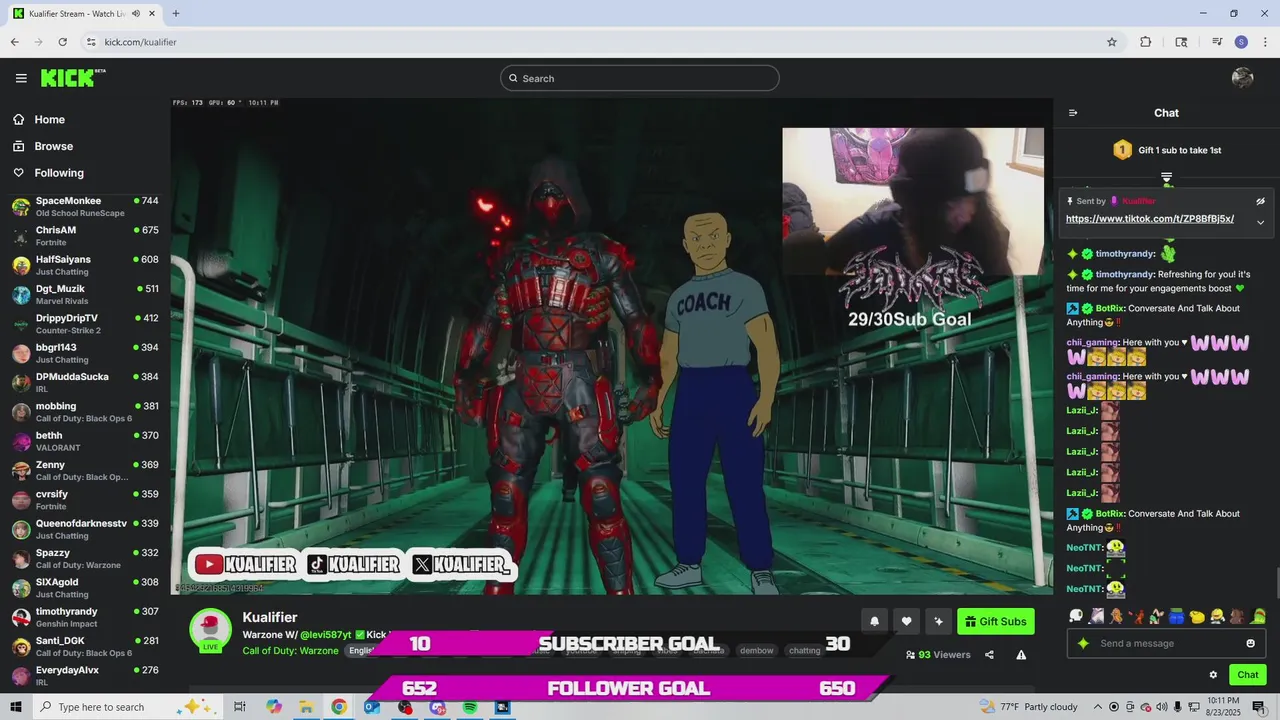
Task: Open Spazzy channel in sidebar
Action: pos(85,558)
